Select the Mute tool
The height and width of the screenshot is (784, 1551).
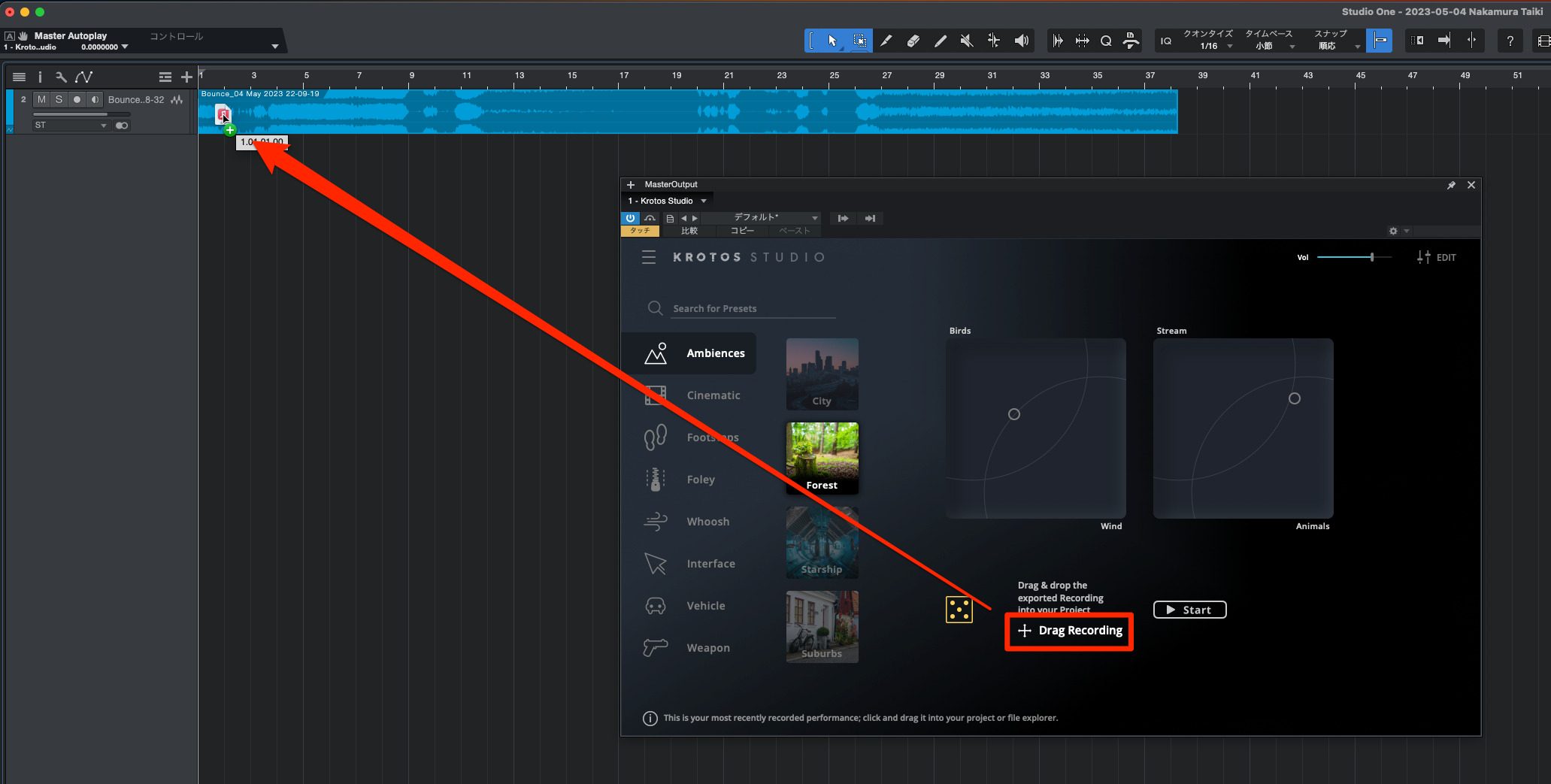pyautogui.click(x=967, y=41)
